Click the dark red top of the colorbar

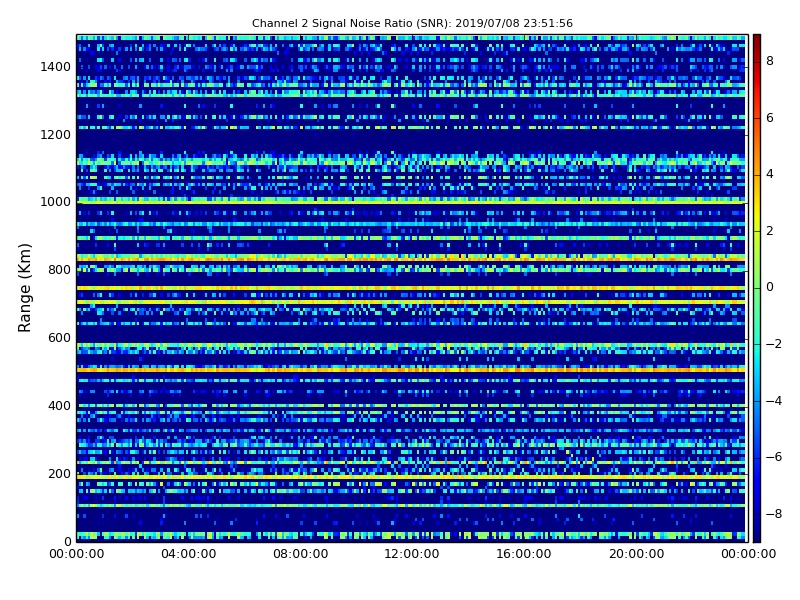coord(757,41)
